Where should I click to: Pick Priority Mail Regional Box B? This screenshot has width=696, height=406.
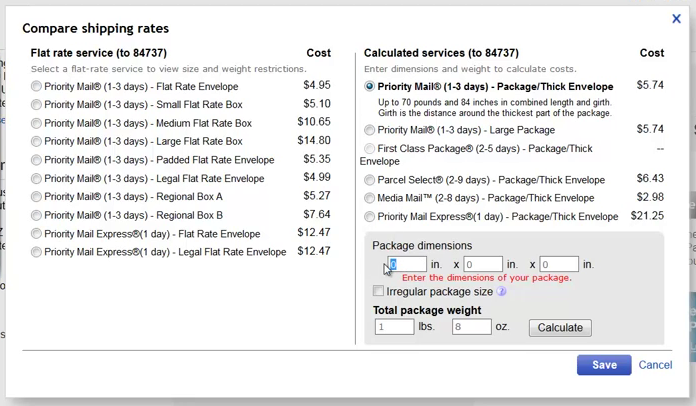coord(36,215)
